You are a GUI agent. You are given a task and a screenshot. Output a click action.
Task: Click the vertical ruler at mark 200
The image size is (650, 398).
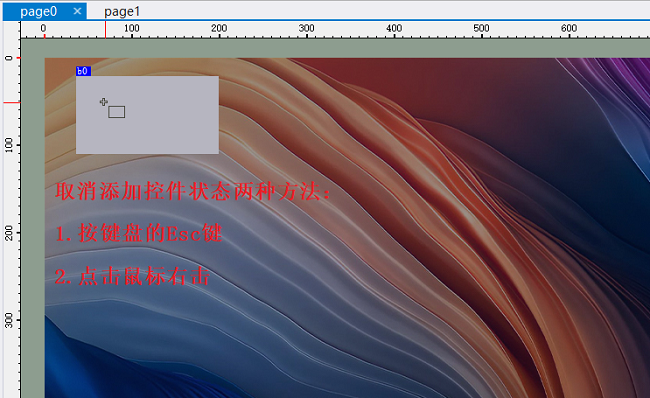click(9, 233)
